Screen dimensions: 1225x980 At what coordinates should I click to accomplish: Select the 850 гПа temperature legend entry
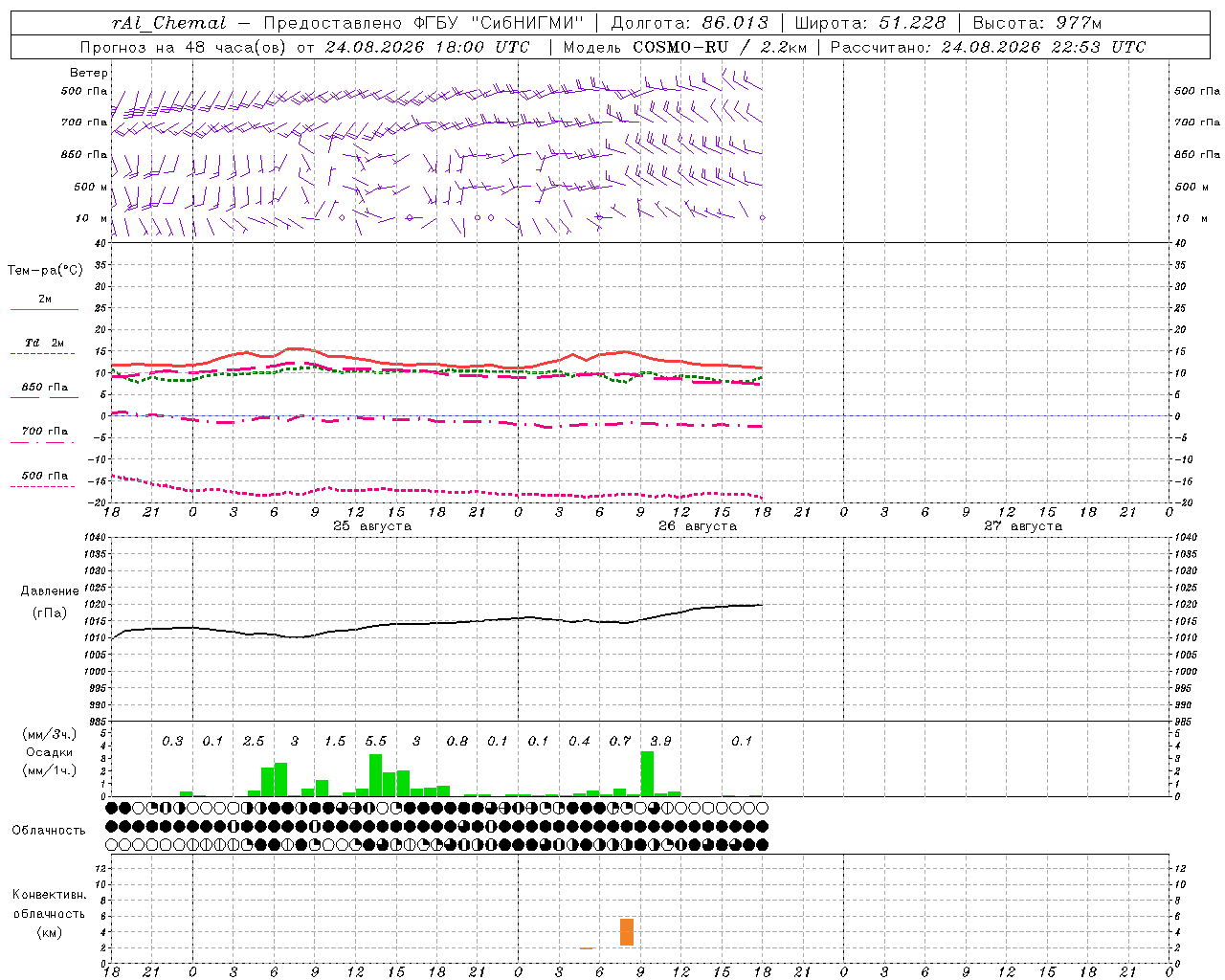(x=44, y=391)
